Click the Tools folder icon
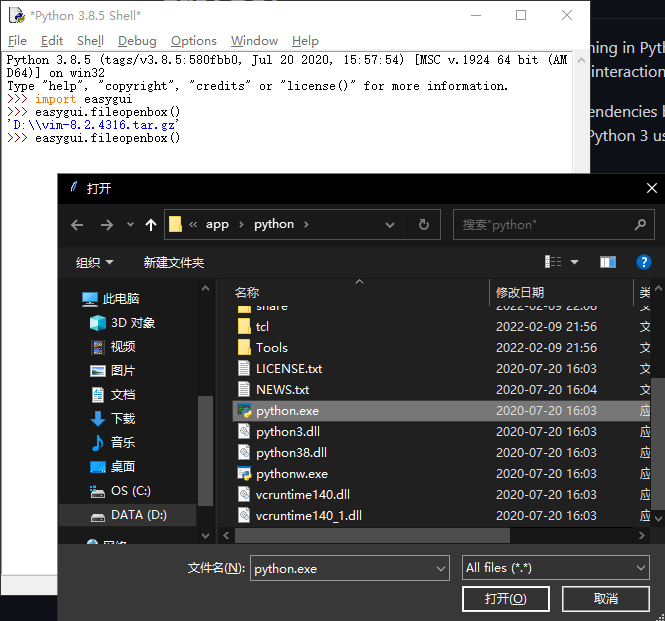665x621 pixels. tap(244, 347)
